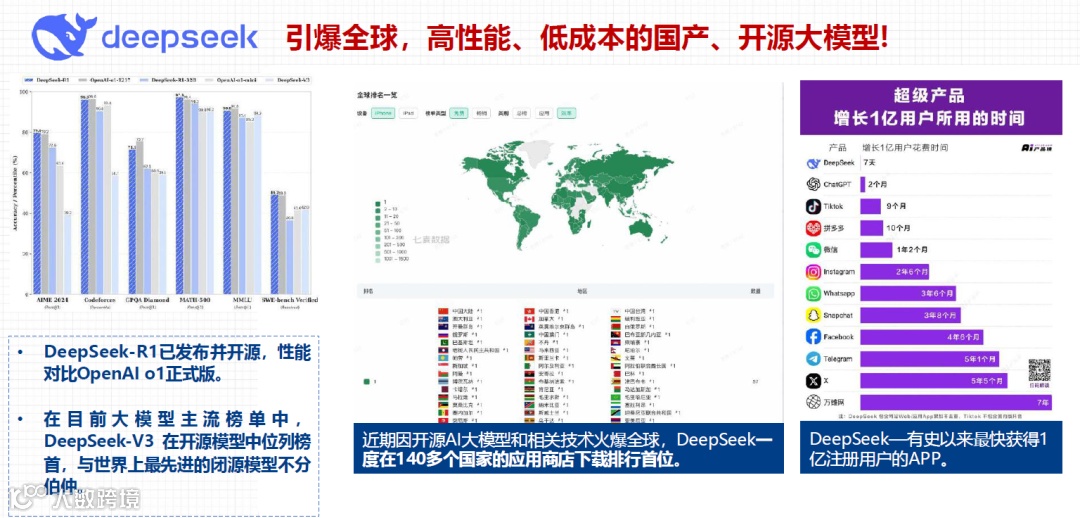This screenshot has width=1080, height=518.
Task: Toggle the 总榜 category filter chip
Action: pos(519,113)
